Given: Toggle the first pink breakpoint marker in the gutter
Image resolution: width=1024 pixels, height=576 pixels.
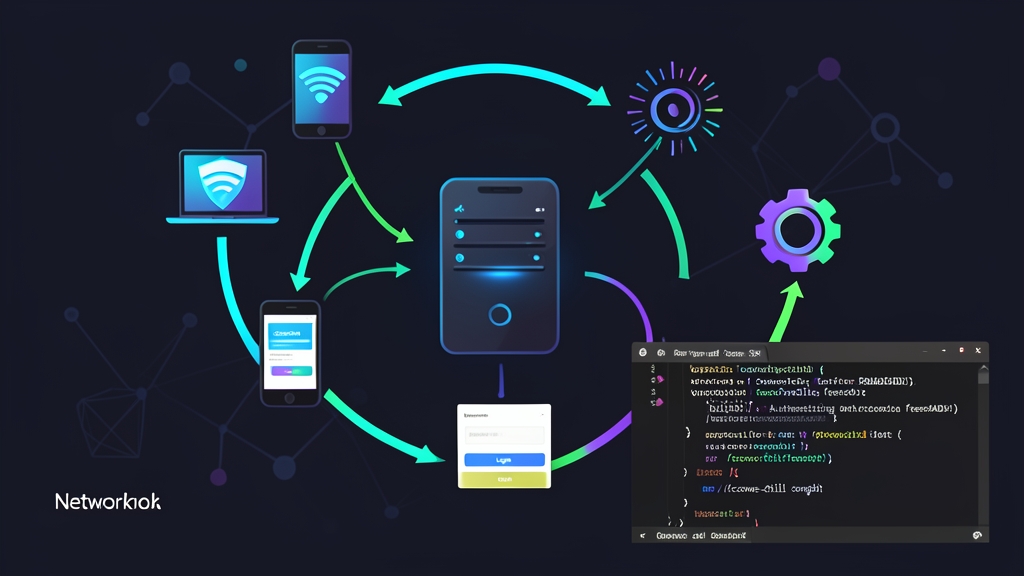Looking at the screenshot, I should click(660, 379).
